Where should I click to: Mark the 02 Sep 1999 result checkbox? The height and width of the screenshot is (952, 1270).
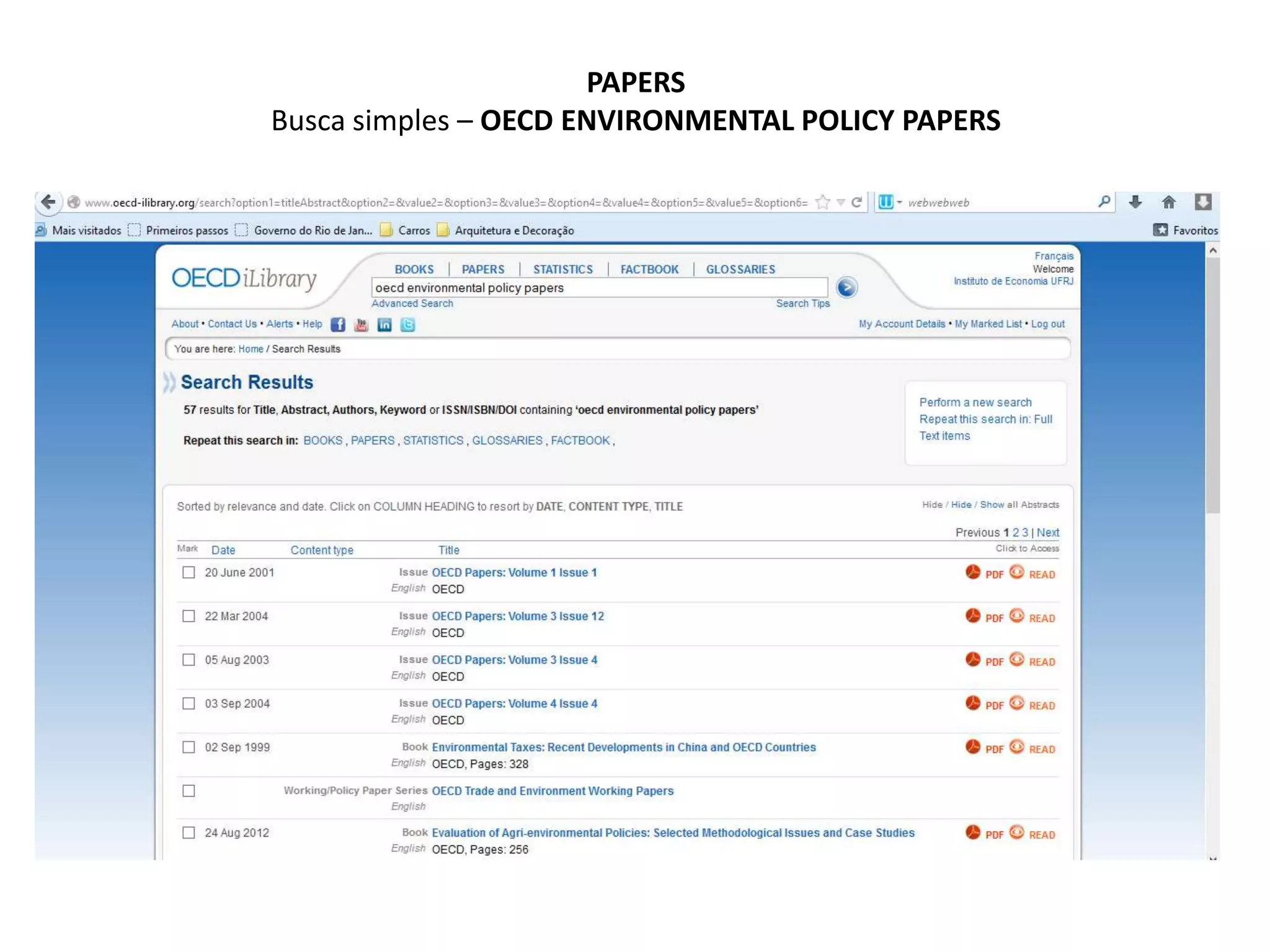pos(189,747)
